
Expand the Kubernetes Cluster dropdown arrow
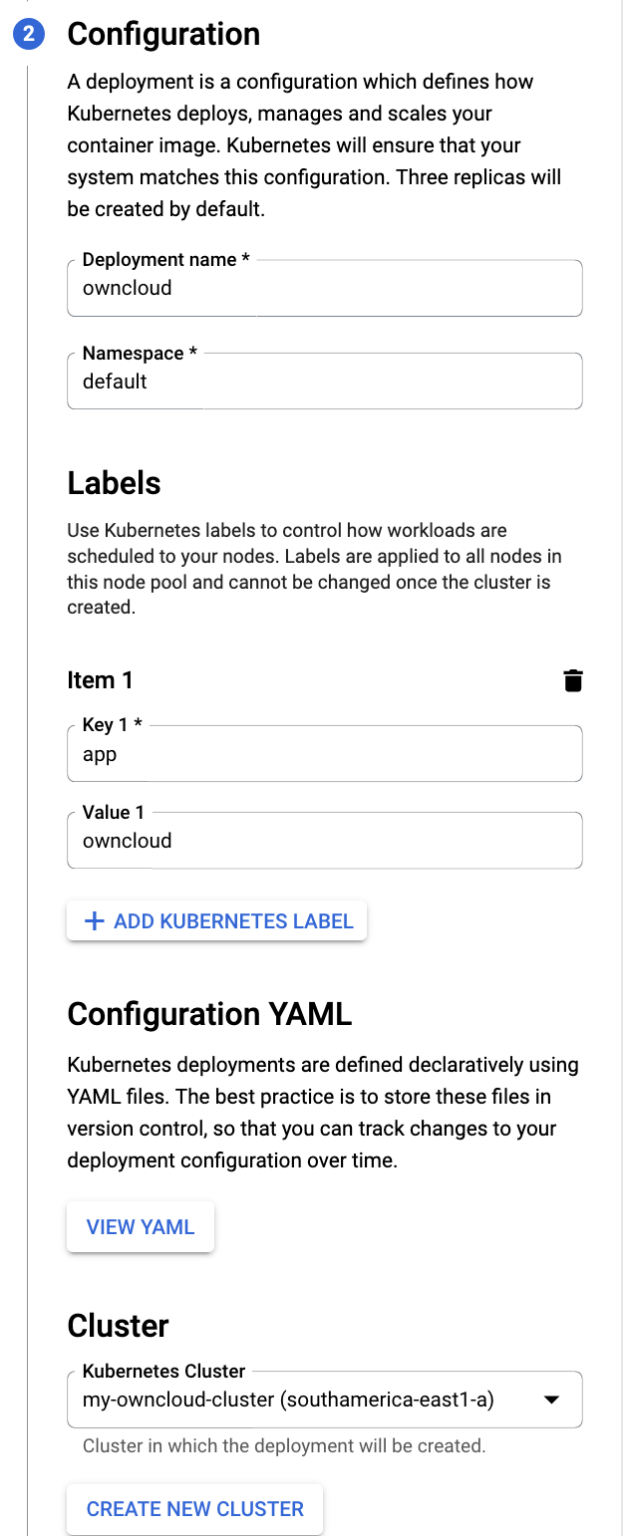tap(551, 1400)
